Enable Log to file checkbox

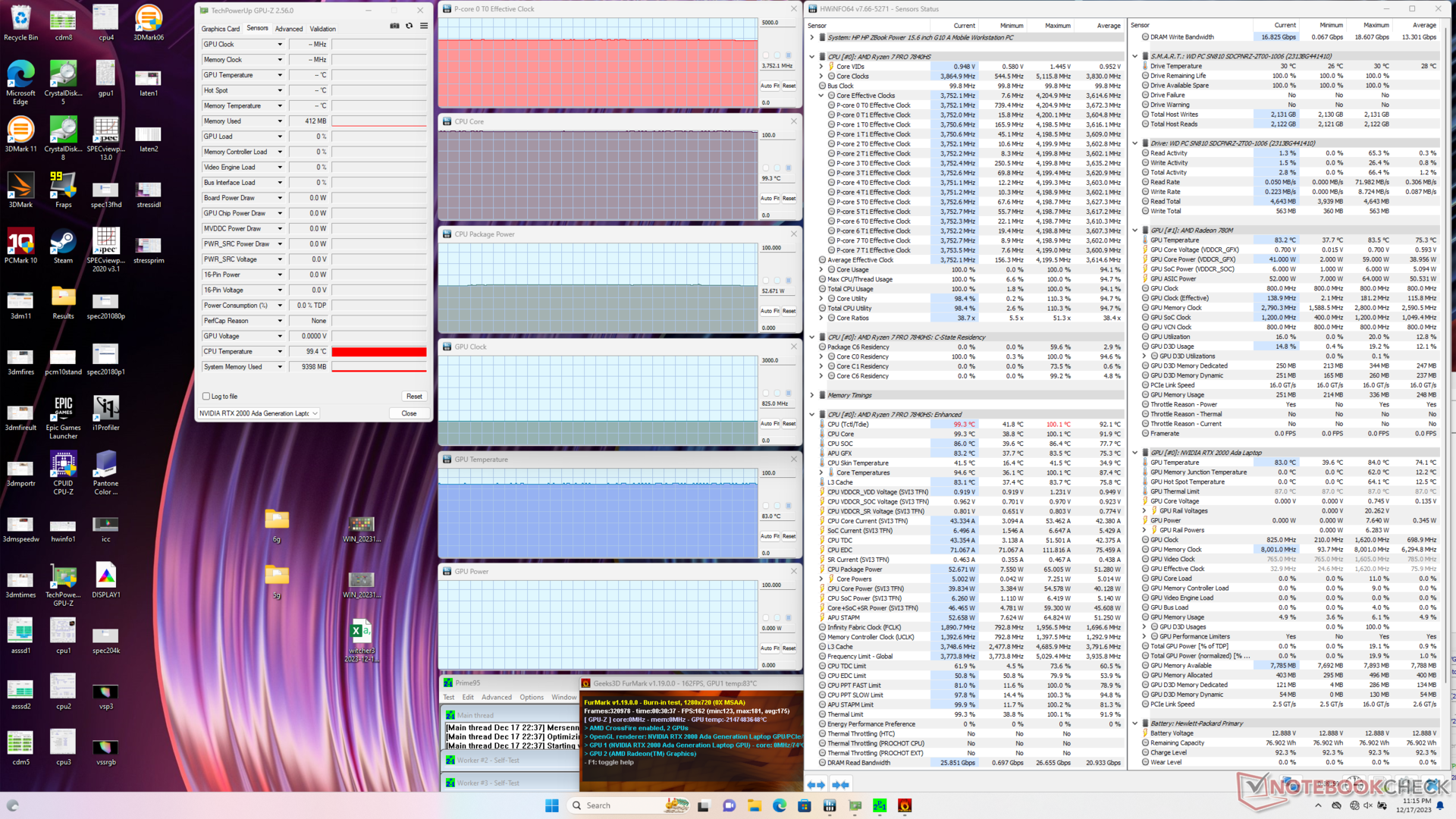coord(206,396)
